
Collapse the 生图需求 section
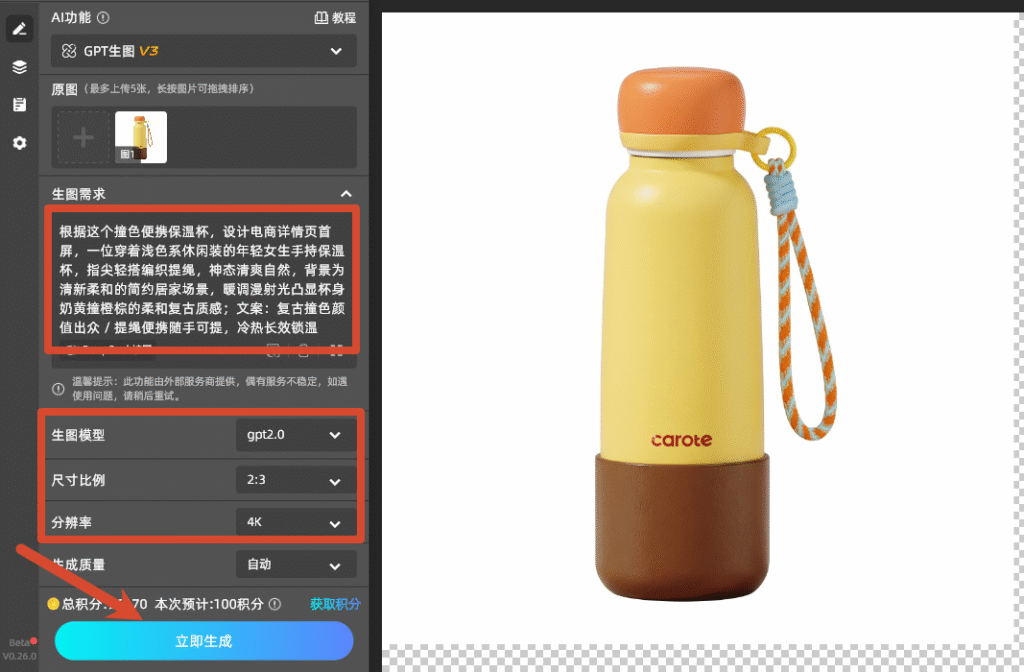click(x=346, y=194)
